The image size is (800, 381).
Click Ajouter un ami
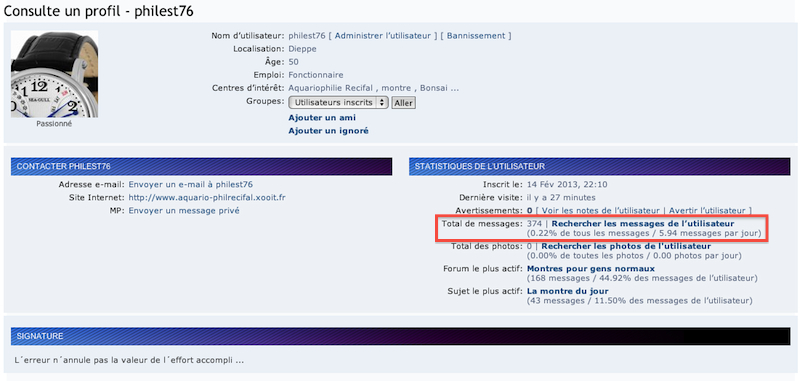click(322, 118)
